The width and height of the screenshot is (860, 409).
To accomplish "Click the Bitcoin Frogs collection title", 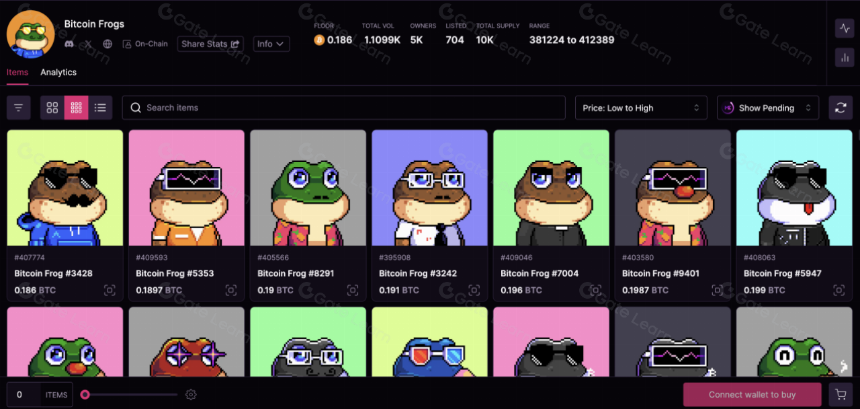I will point(94,24).
